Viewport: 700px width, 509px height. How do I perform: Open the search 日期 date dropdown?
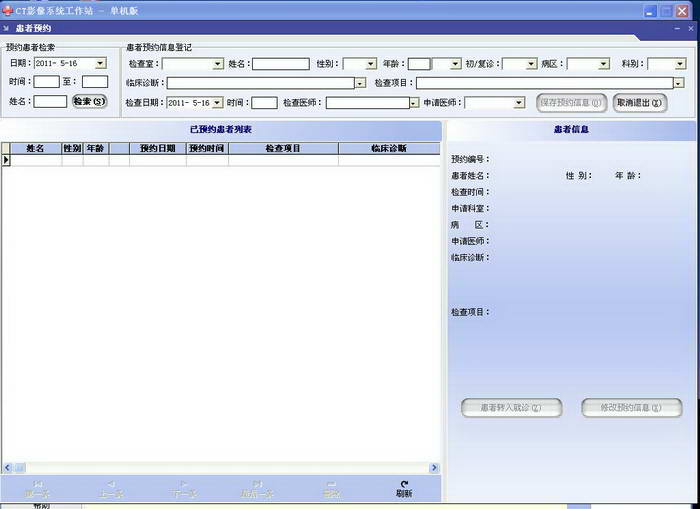(101, 63)
